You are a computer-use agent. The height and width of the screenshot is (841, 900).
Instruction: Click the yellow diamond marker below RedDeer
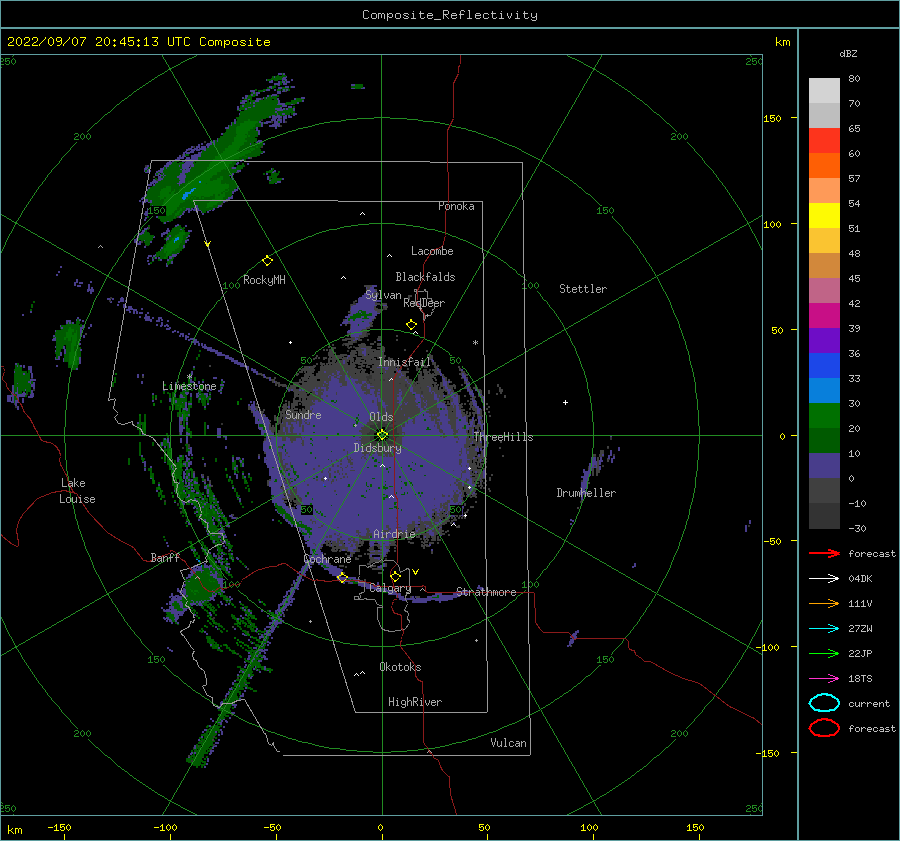[x=411, y=325]
